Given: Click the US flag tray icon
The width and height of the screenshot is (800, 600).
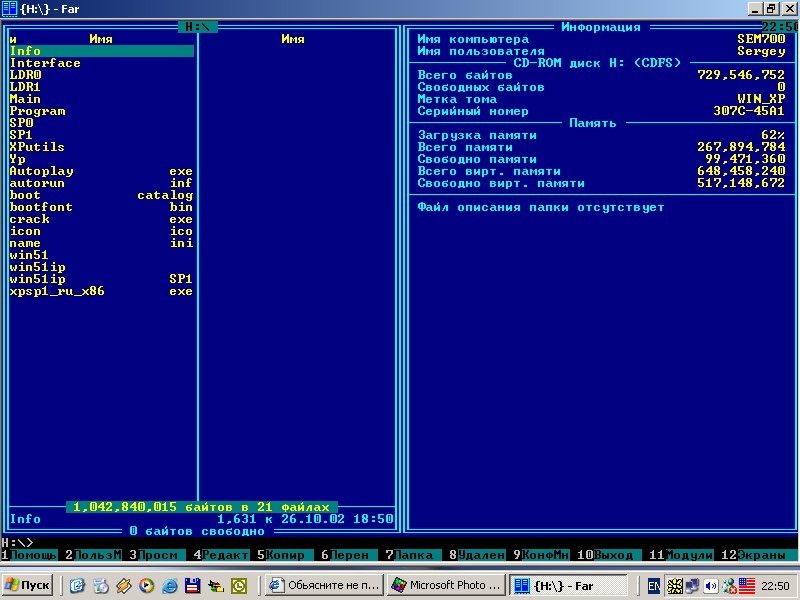Looking at the screenshot, I should coord(745,585).
